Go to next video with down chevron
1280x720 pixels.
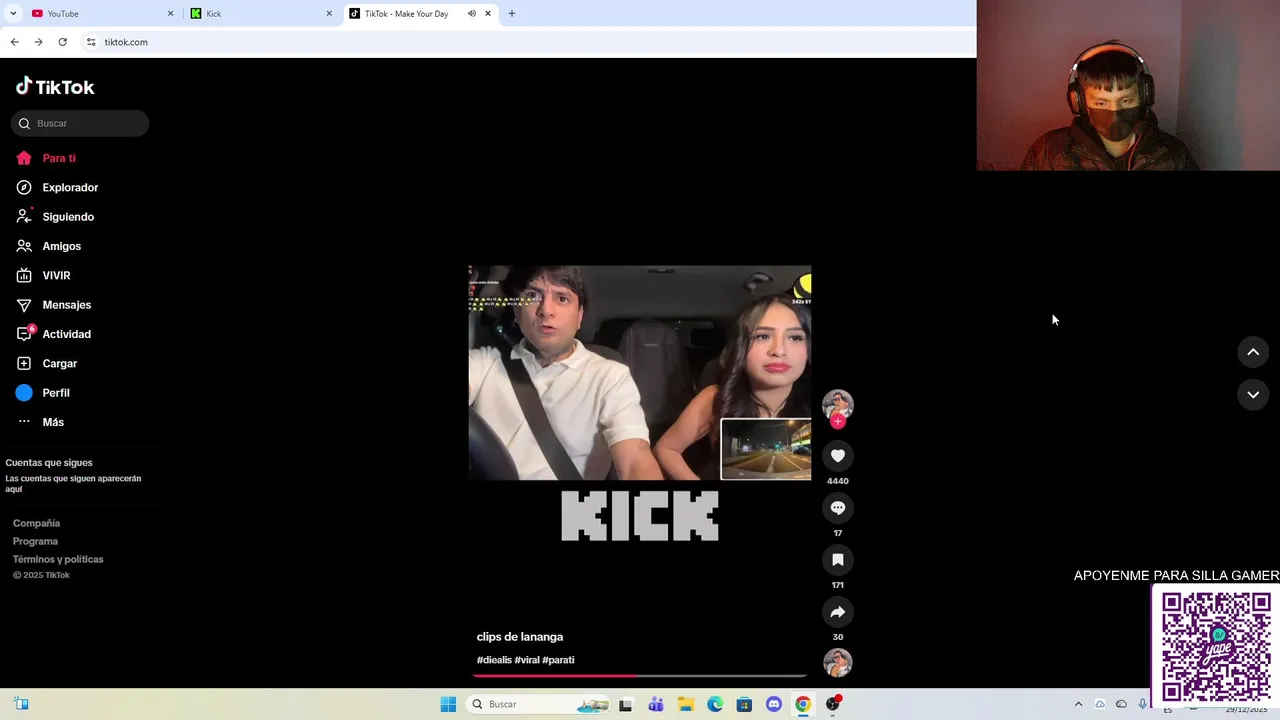point(1253,395)
